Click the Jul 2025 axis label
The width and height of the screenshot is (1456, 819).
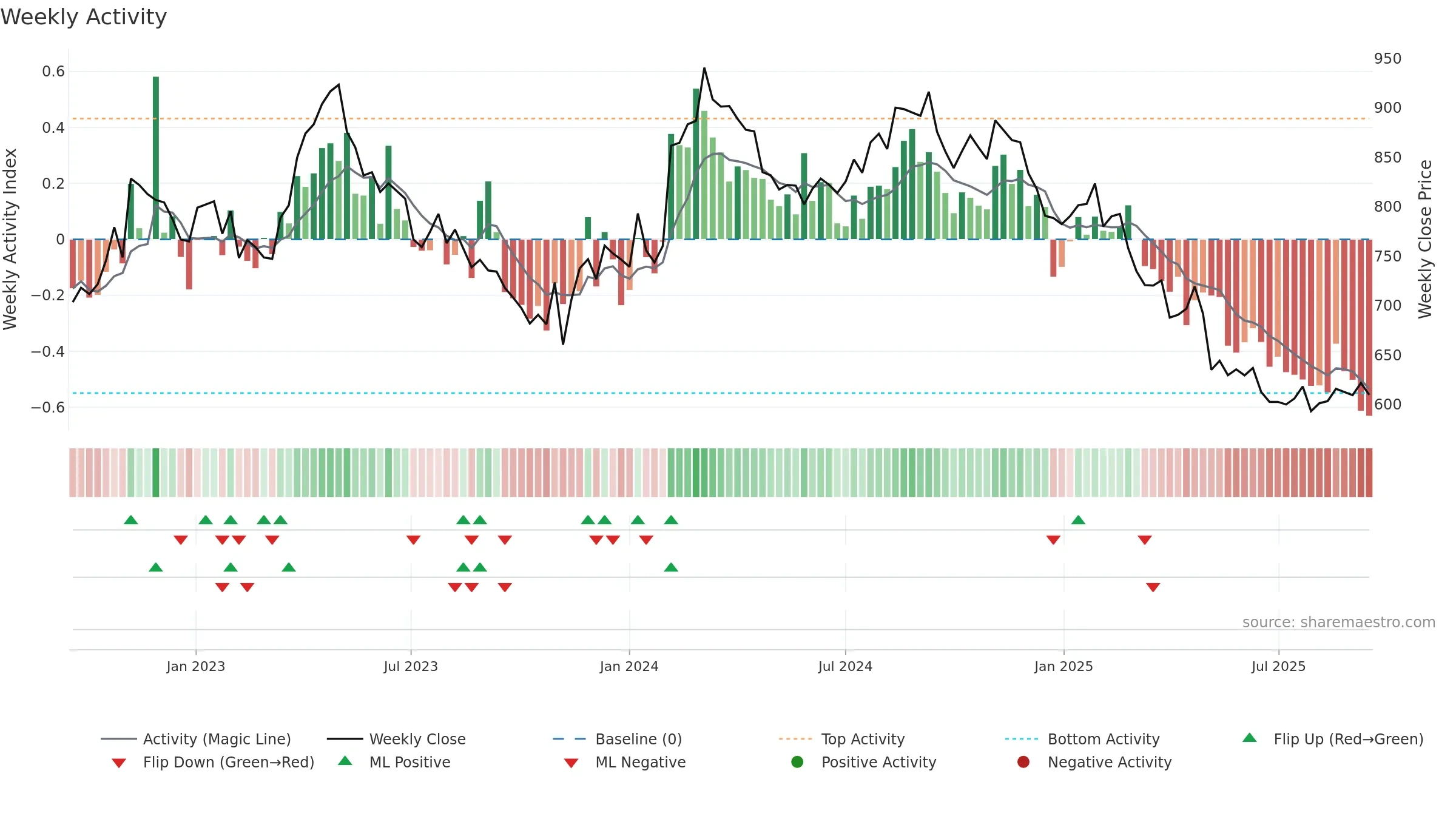tap(1278, 666)
